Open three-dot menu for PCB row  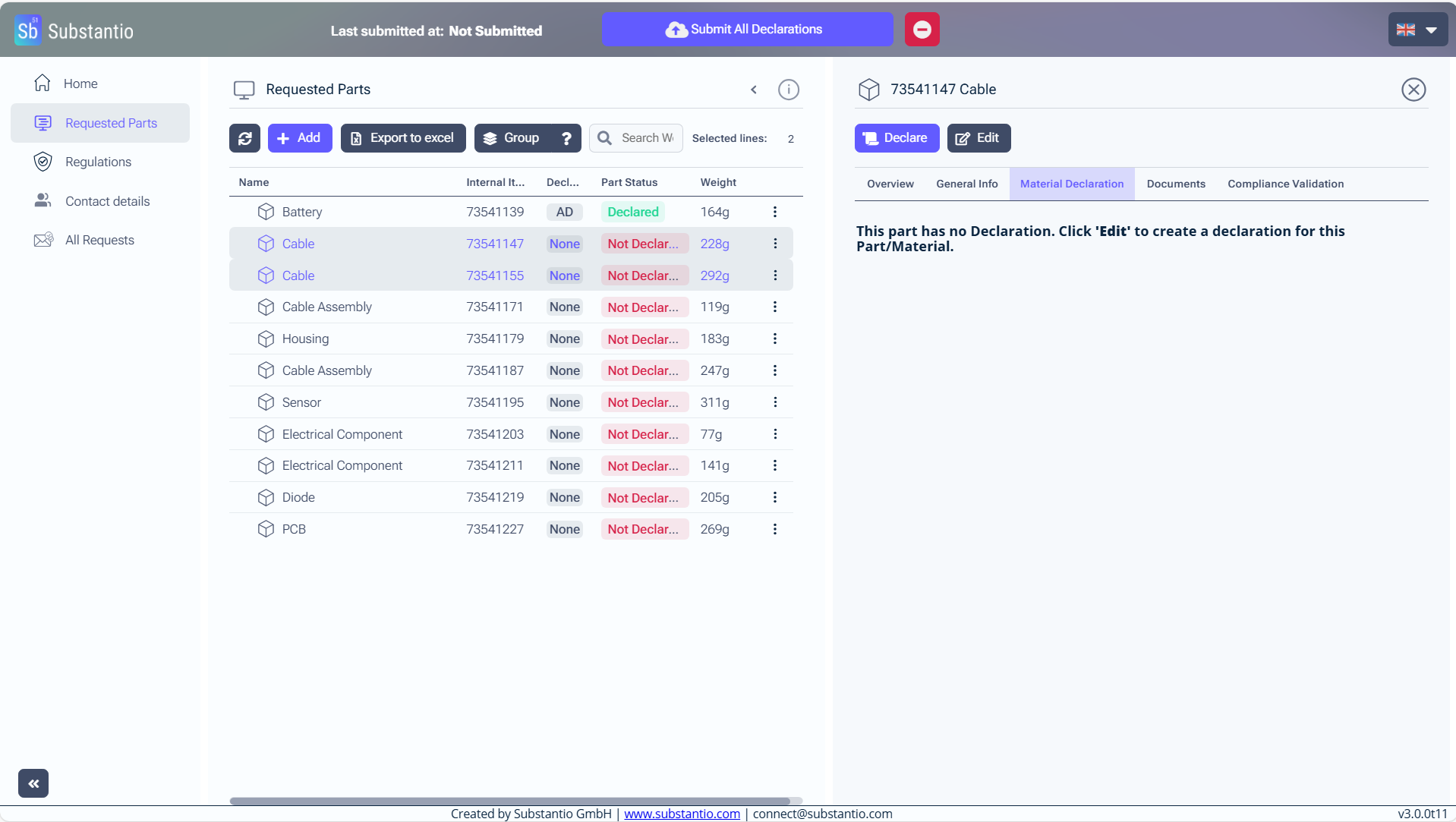click(x=774, y=529)
